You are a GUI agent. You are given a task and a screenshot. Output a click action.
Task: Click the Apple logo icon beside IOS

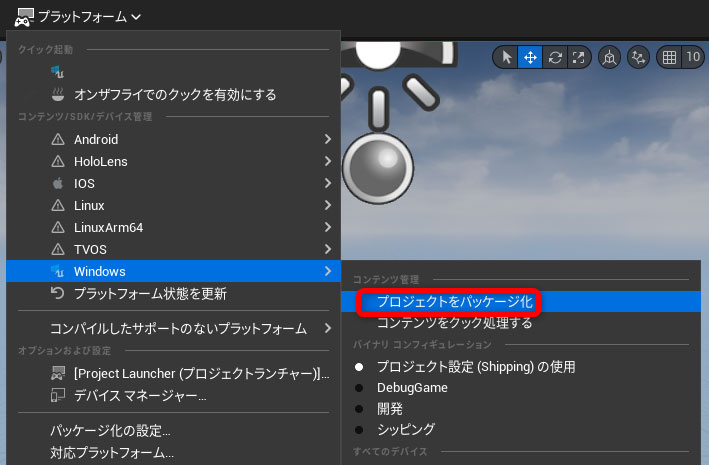58,183
